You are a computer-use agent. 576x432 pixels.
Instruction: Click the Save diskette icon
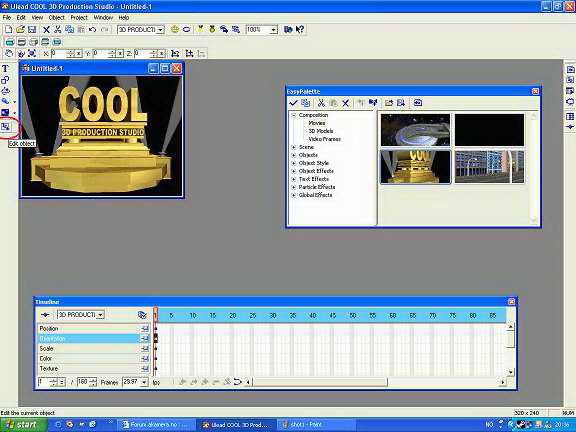click(32, 29)
